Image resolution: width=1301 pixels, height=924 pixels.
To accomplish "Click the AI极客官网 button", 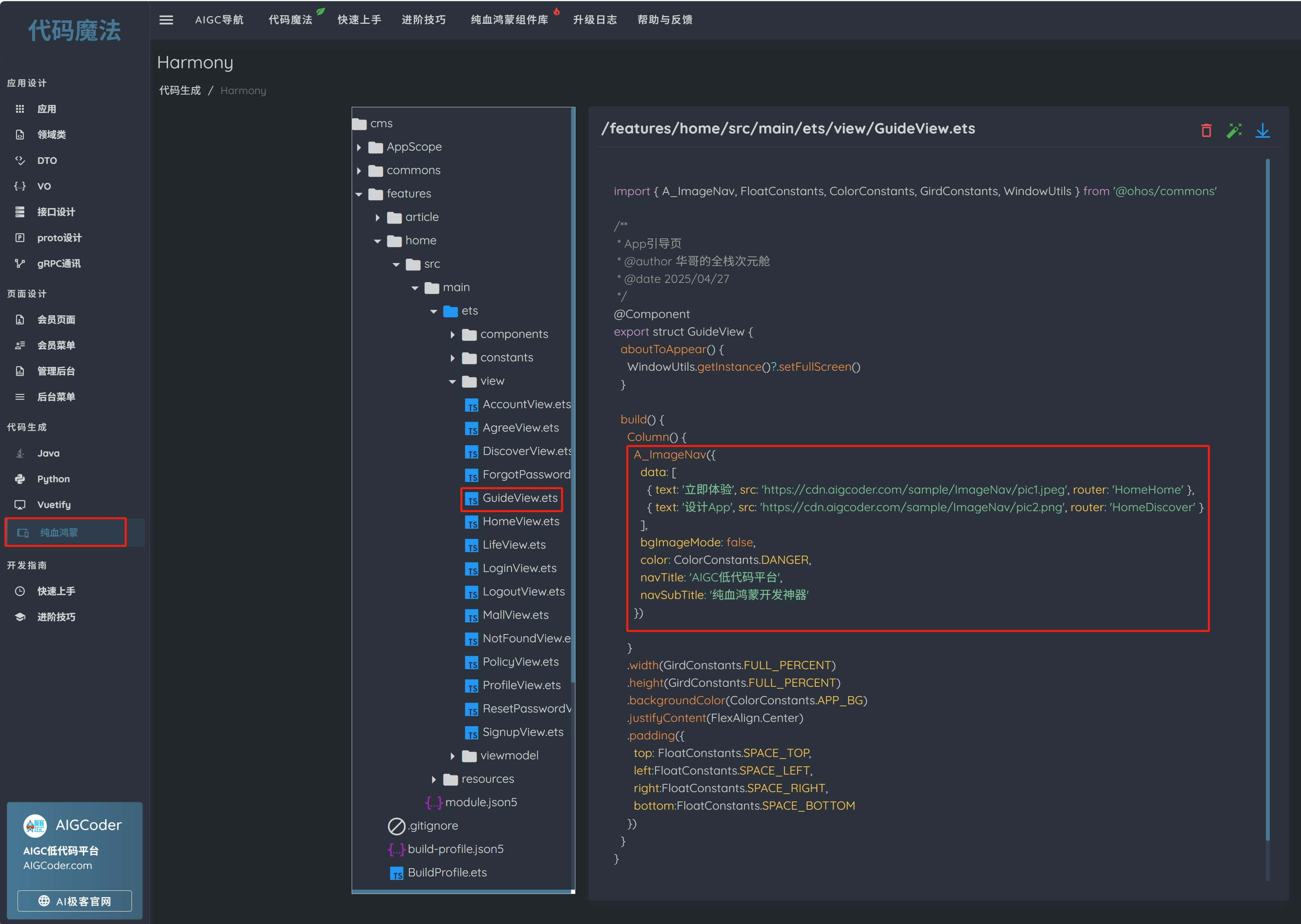I will [x=75, y=901].
